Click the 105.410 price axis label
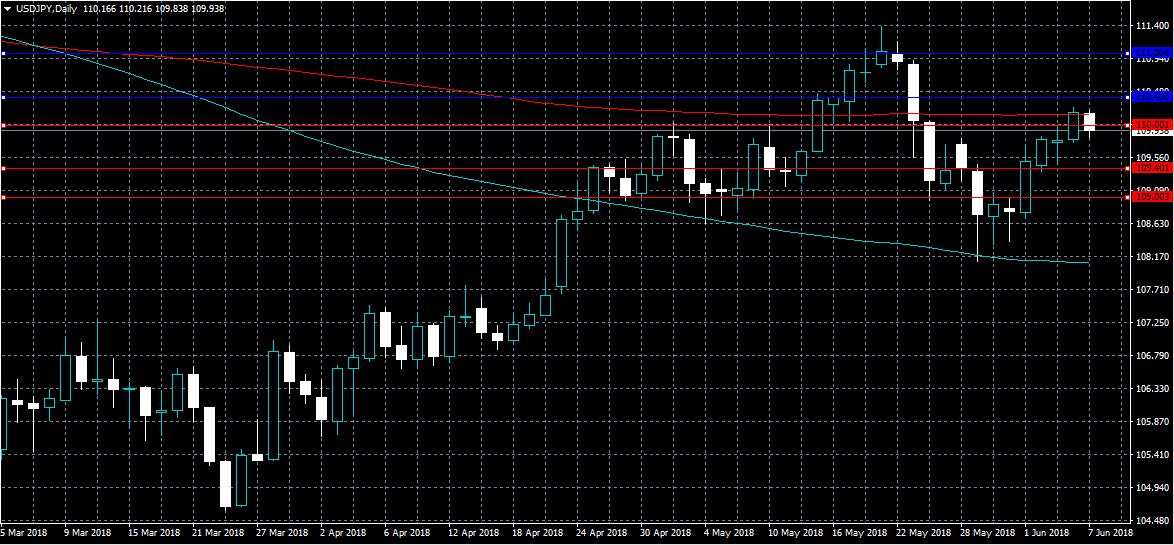The width and height of the screenshot is (1174, 545). click(x=1152, y=454)
